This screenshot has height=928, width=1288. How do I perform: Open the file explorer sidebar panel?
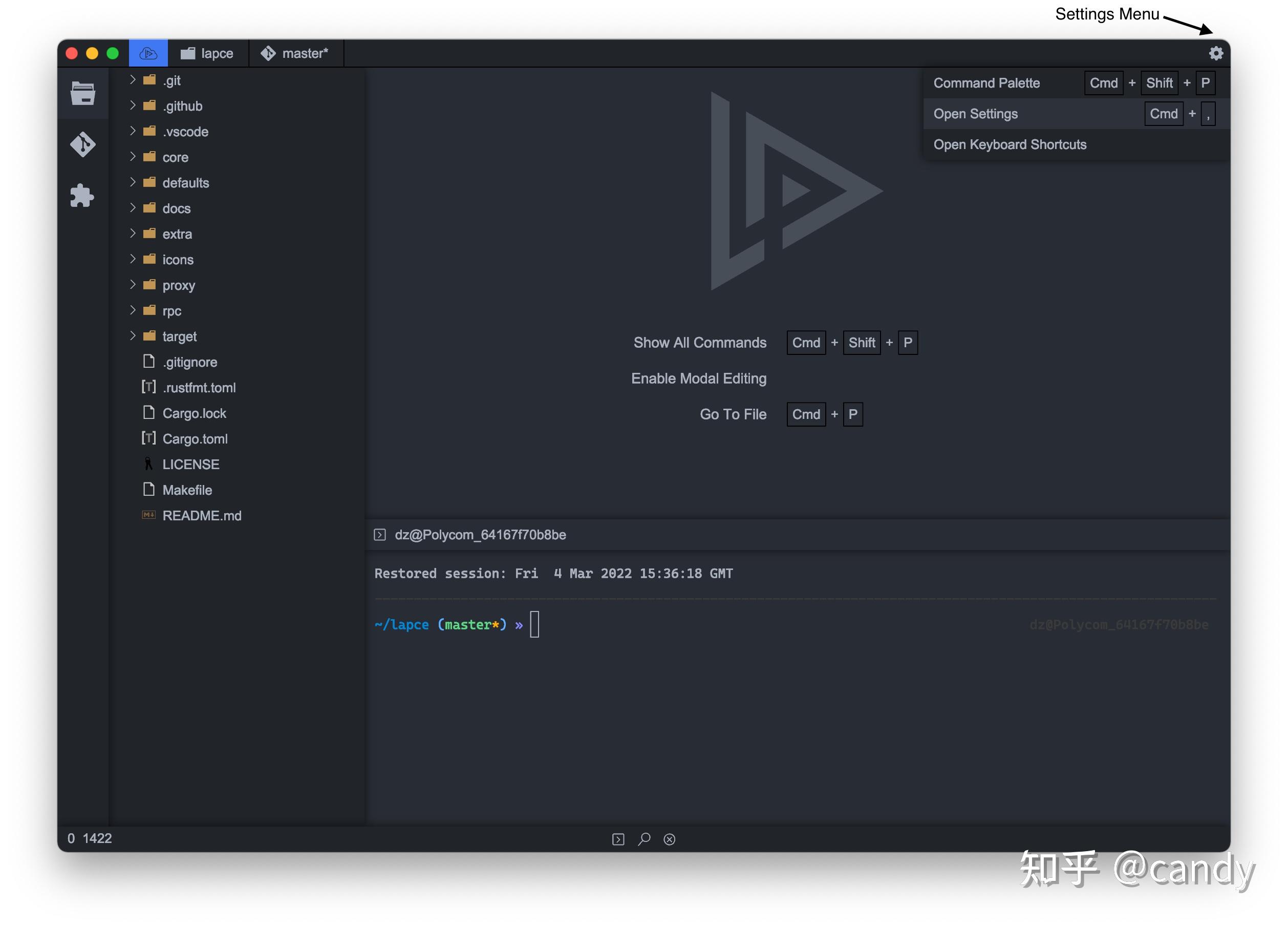pos(83,94)
